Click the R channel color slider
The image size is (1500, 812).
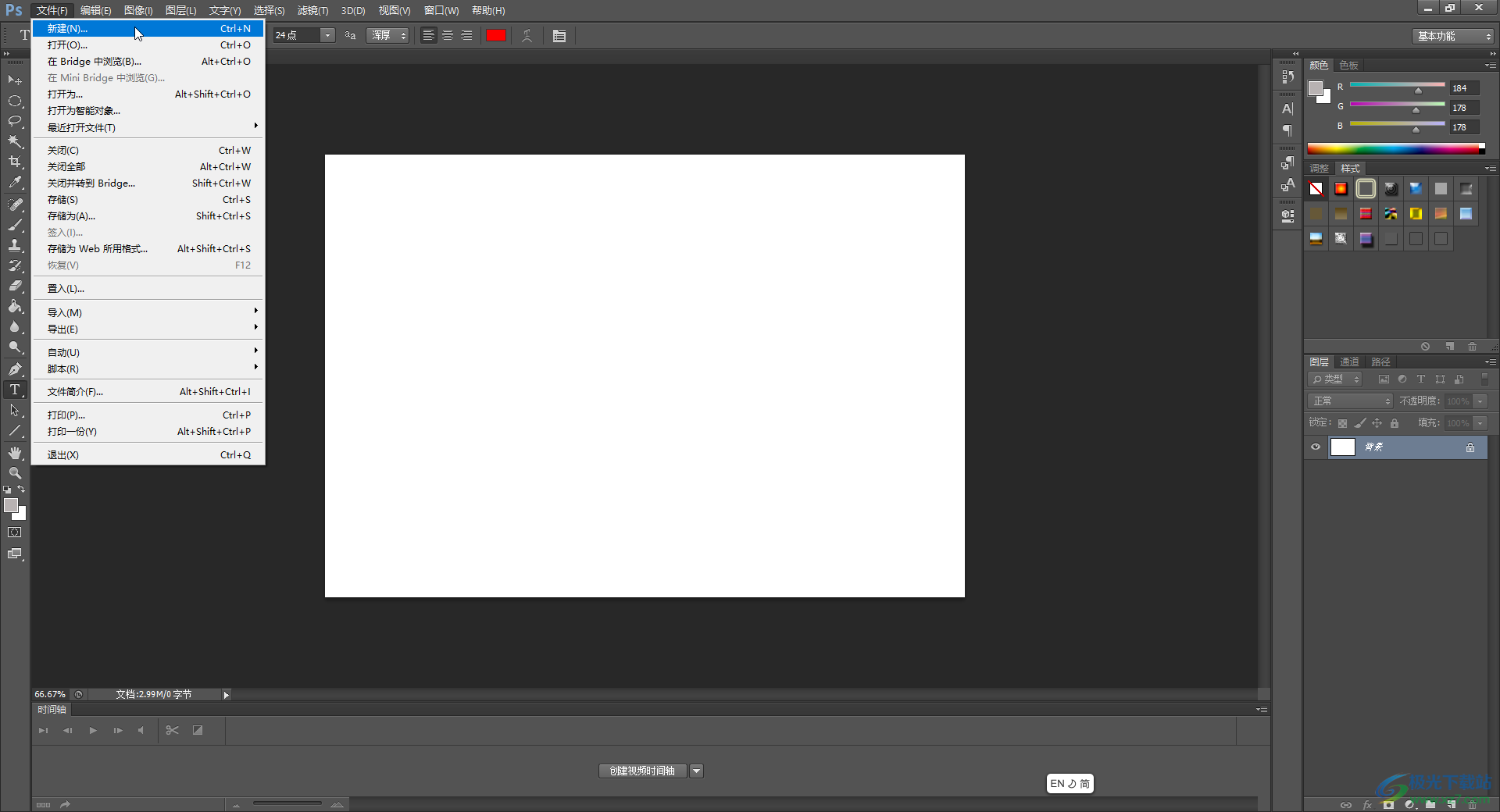1397,84
